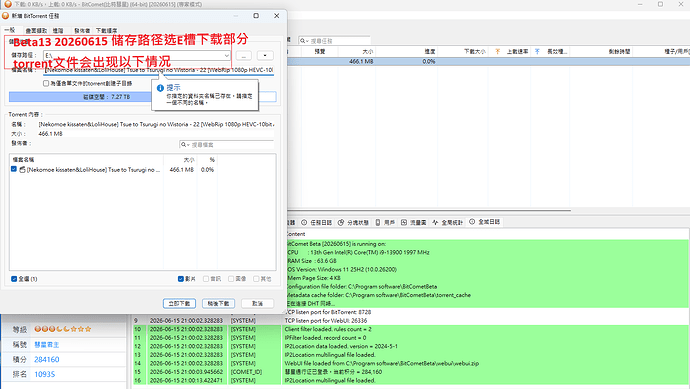Click the blue arrow column header icon

point(537,51)
